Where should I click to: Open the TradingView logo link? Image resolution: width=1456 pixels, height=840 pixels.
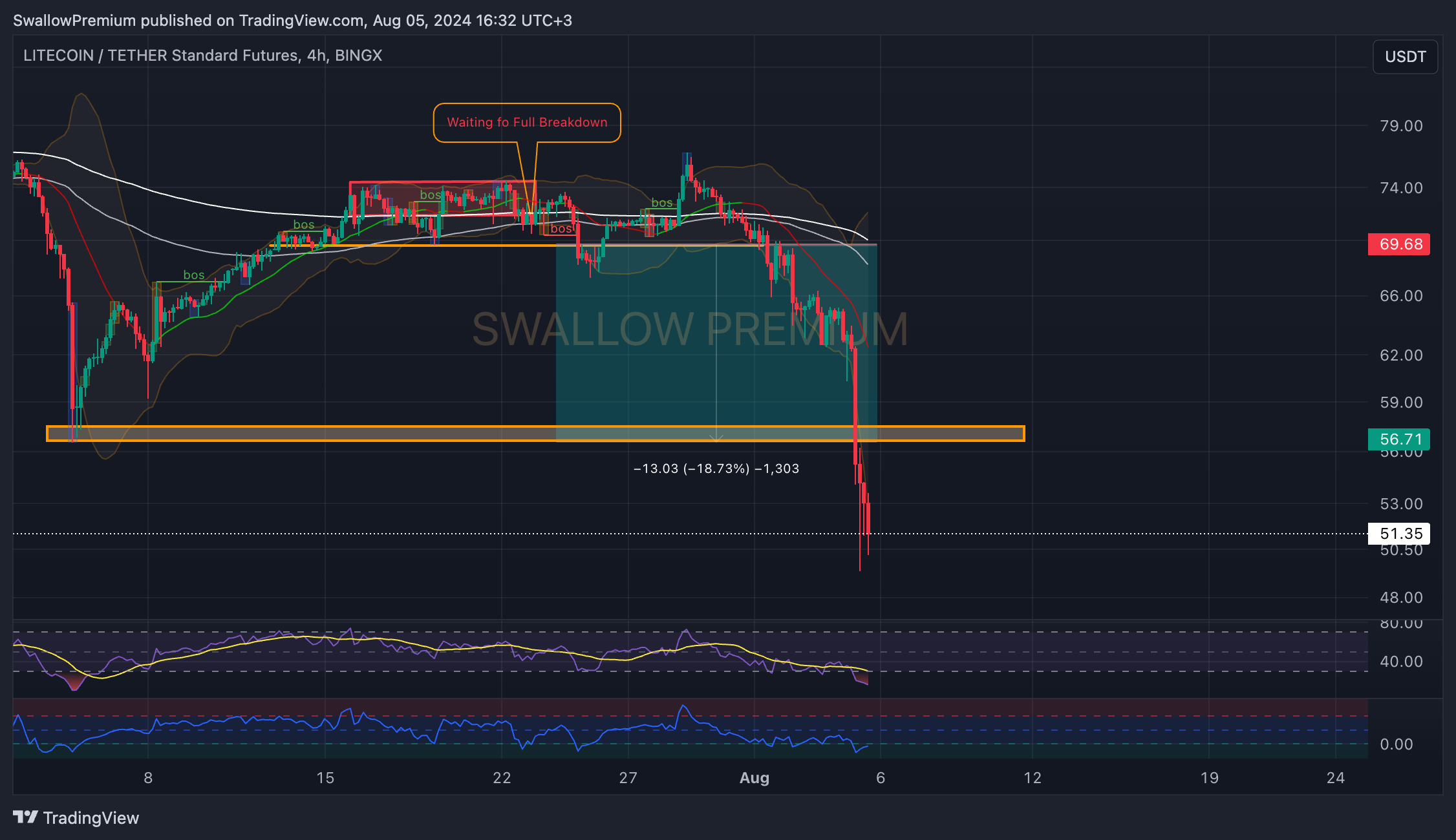[76, 818]
